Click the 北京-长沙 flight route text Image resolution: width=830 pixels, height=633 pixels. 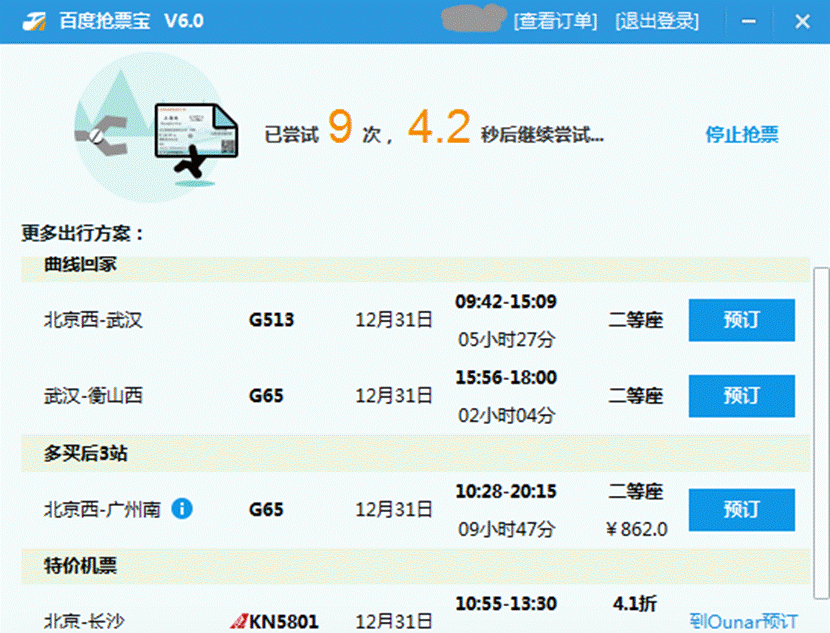[84, 621]
